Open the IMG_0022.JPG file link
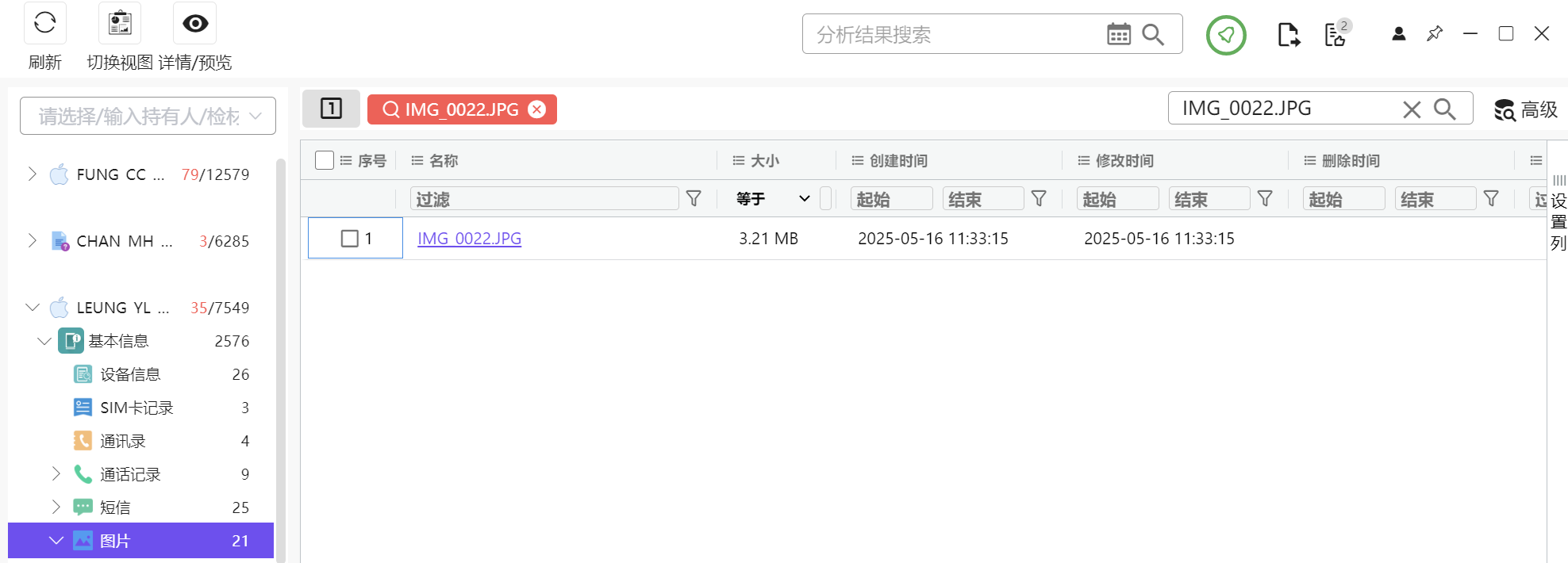1568x563 pixels. point(469,238)
